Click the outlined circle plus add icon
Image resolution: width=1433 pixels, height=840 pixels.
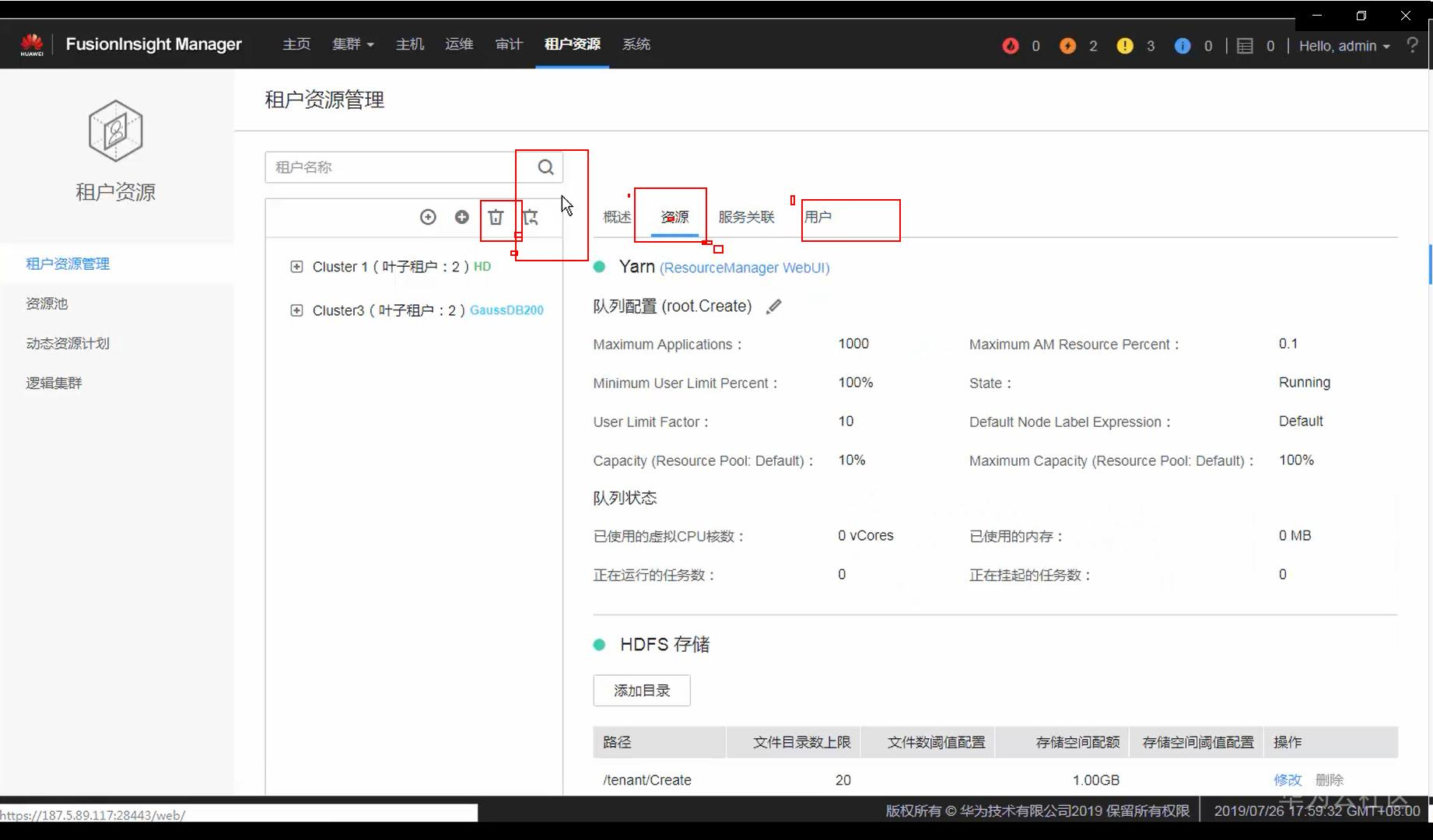tap(428, 217)
